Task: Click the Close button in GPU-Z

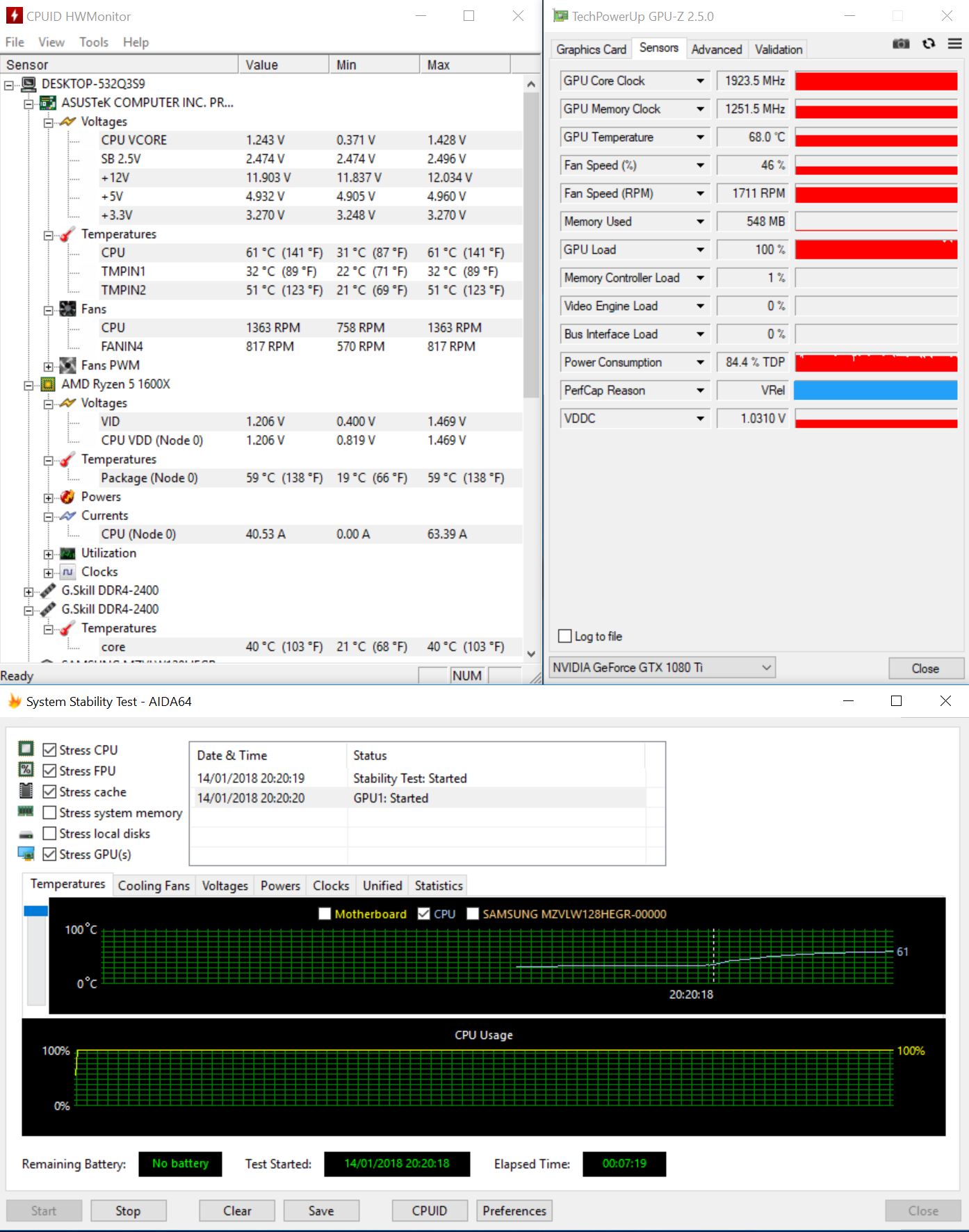Action: (925, 668)
